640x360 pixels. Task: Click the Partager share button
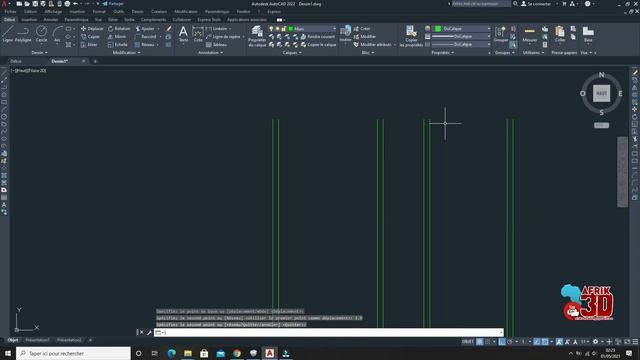pos(113,4)
